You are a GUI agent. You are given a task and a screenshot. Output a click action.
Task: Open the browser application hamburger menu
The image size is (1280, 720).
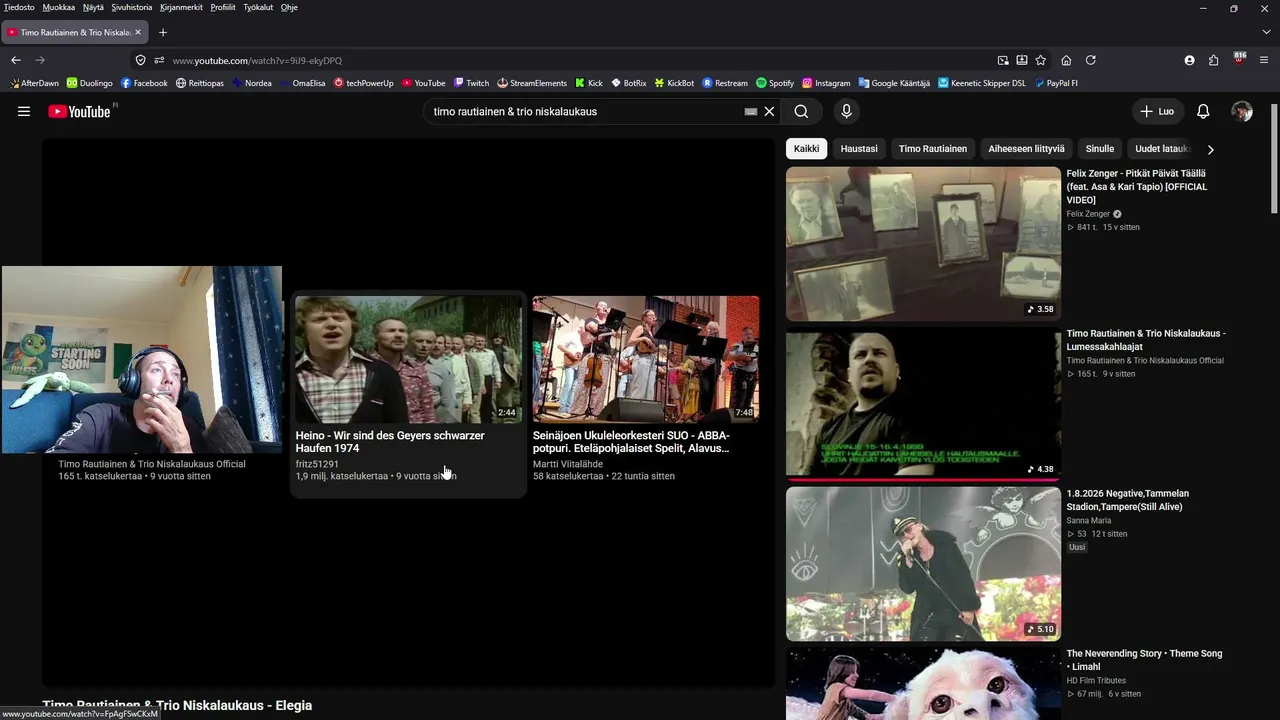point(1265,60)
